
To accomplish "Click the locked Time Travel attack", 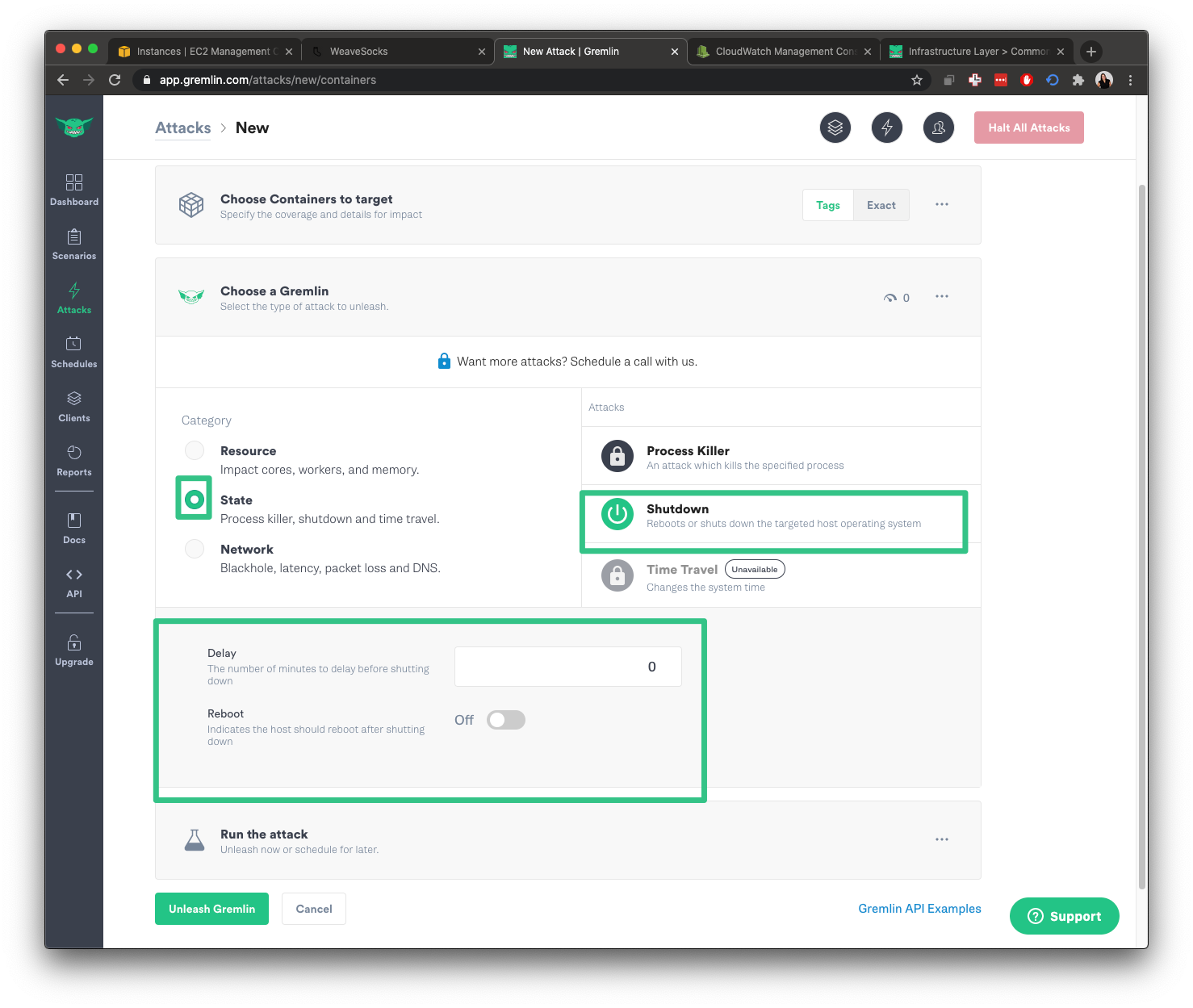I will [781, 576].
